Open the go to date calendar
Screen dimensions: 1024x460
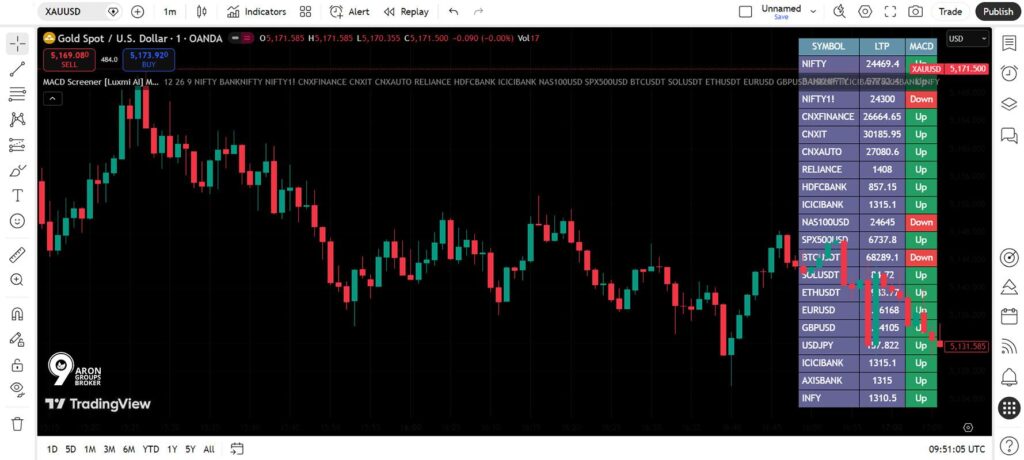(x=237, y=449)
